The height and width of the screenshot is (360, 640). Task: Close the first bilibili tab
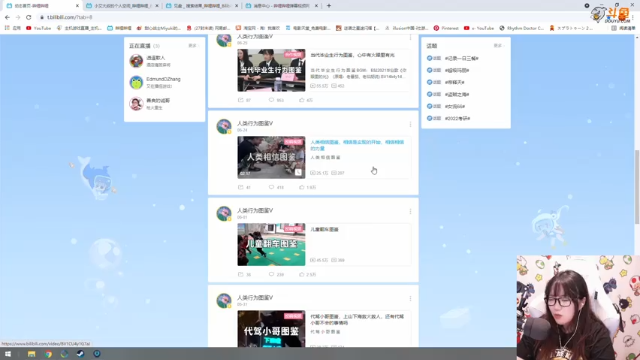77,6
